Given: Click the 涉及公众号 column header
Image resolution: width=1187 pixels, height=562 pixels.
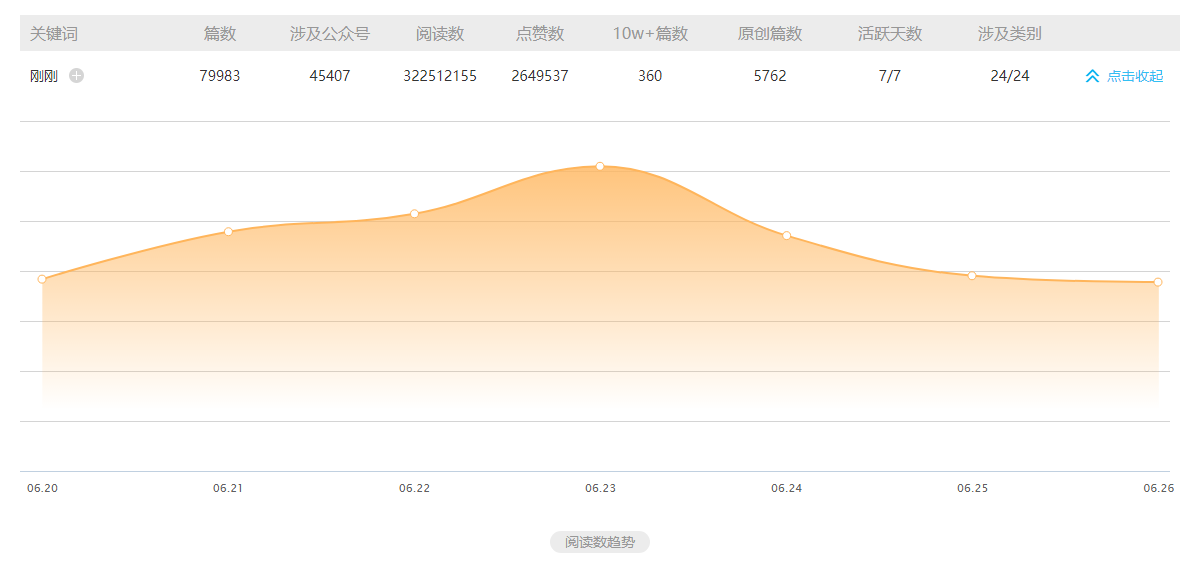Looking at the screenshot, I should [330, 34].
